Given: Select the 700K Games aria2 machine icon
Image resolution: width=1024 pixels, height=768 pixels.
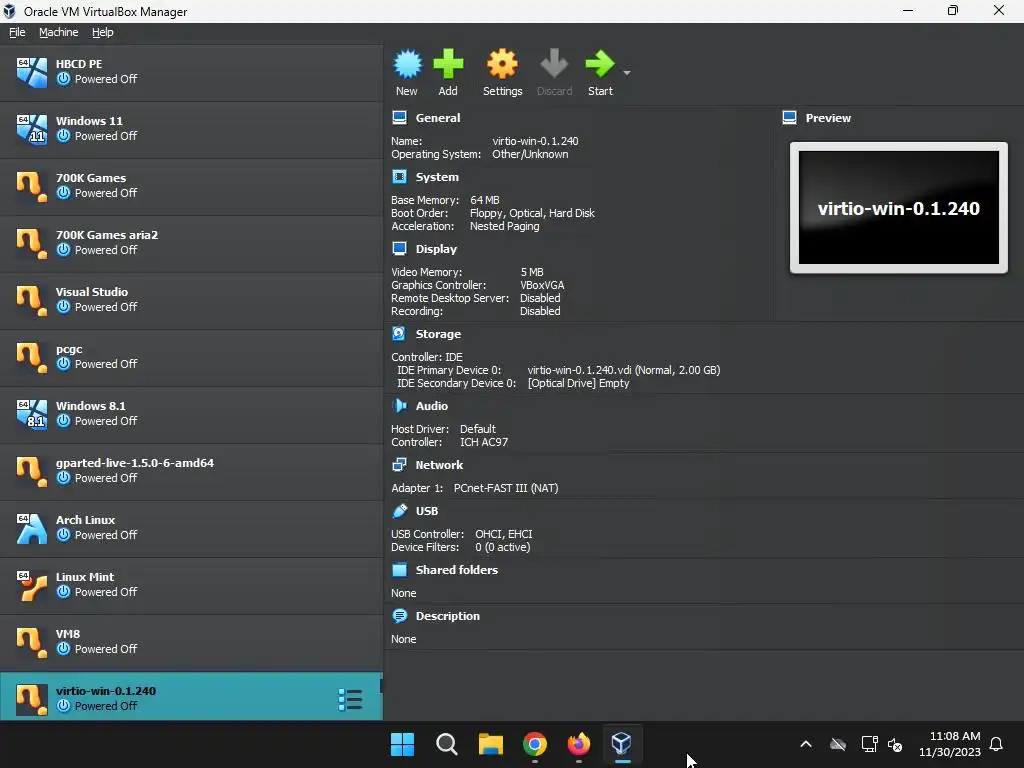Looking at the screenshot, I should point(31,243).
